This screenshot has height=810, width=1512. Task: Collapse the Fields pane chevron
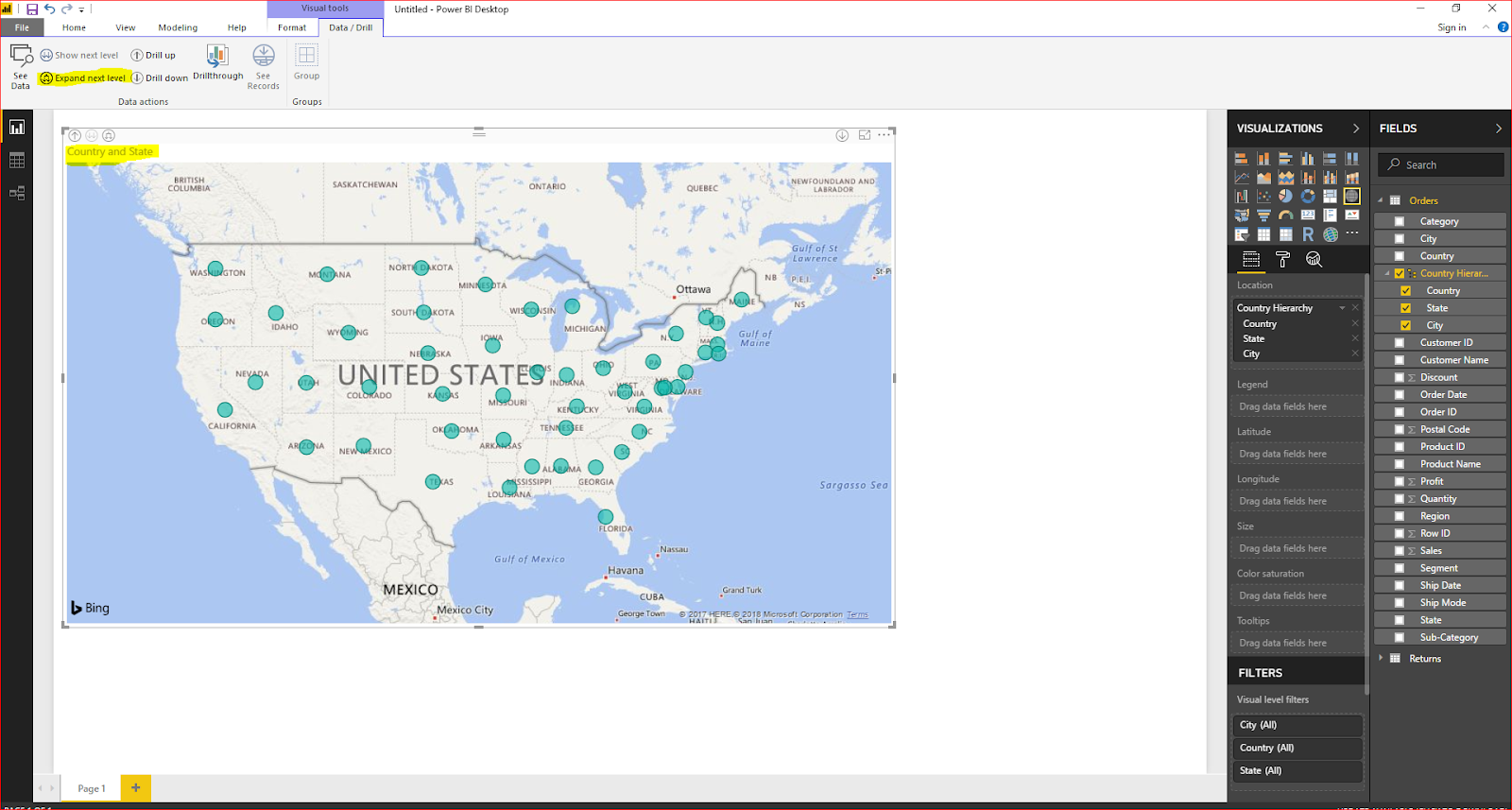(x=1498, y=129)
